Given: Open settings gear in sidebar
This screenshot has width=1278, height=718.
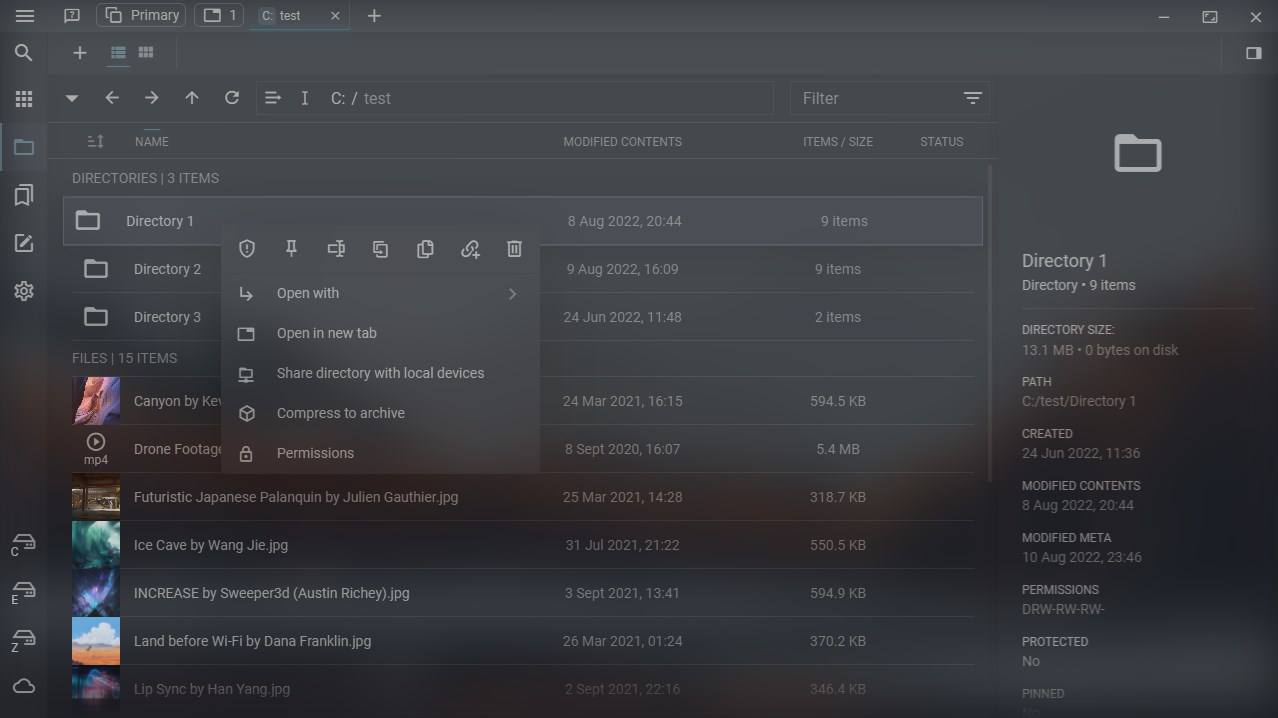Looking at the screenshot, I should (x=24, y=291).
